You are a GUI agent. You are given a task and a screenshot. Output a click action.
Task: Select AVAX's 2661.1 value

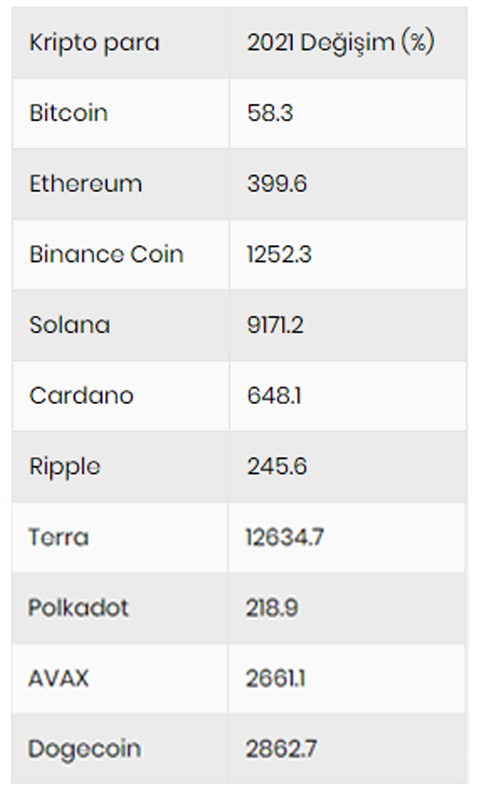click(276, 678)
